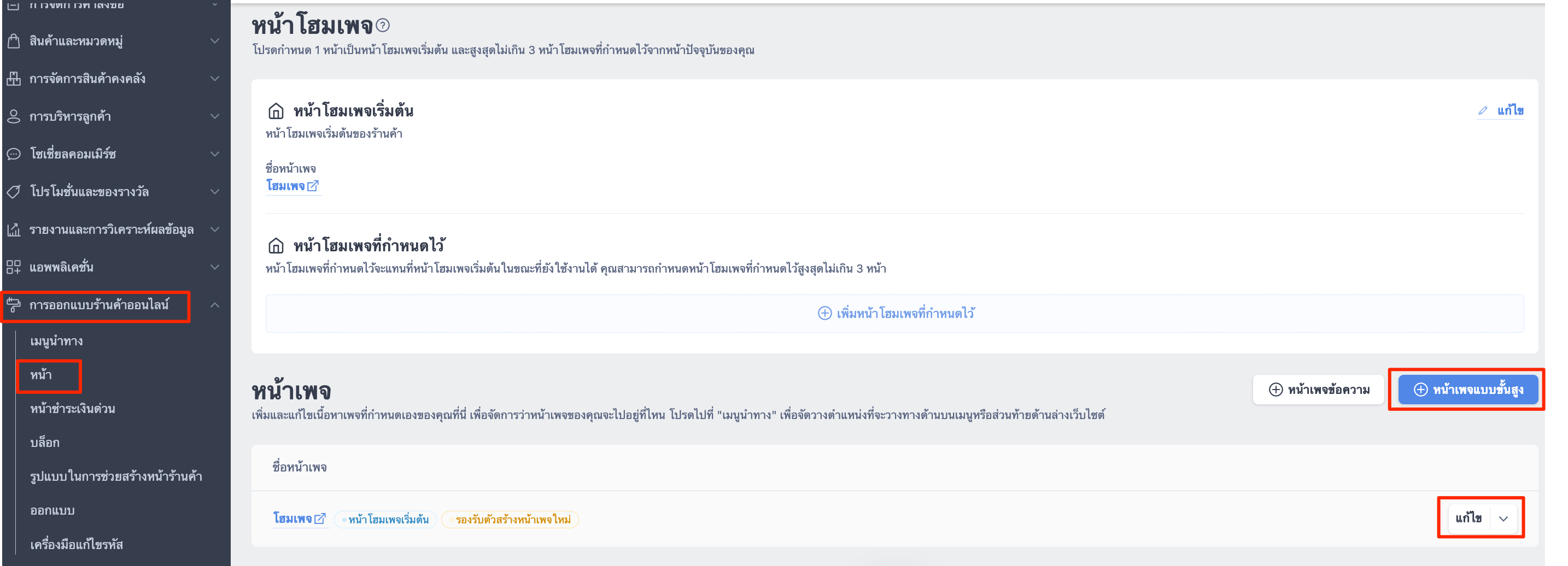
Task: Collapse the การออกแบบร้านค้าออนไลน์ chevron
Action: (x=215, y=305)
